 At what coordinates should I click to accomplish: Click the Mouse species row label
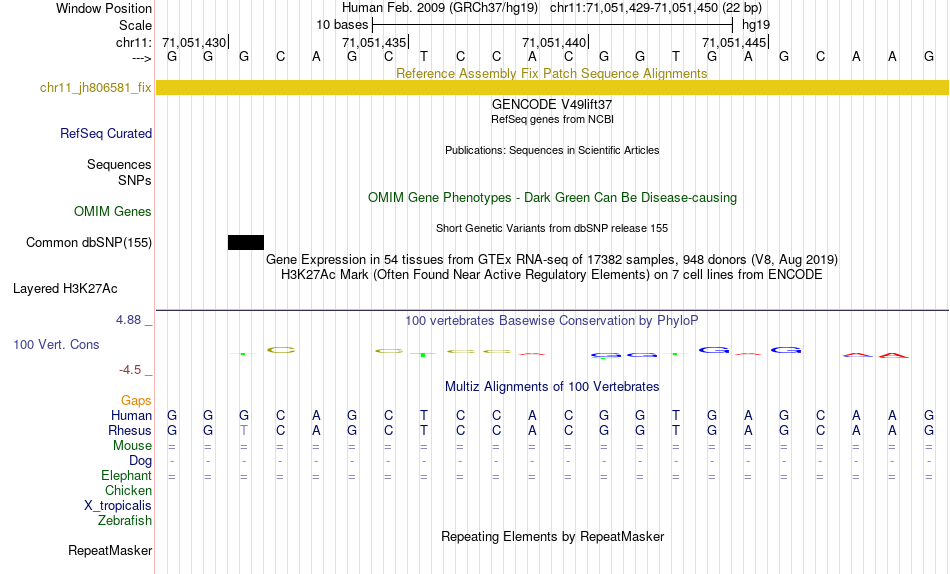point(132,446)
